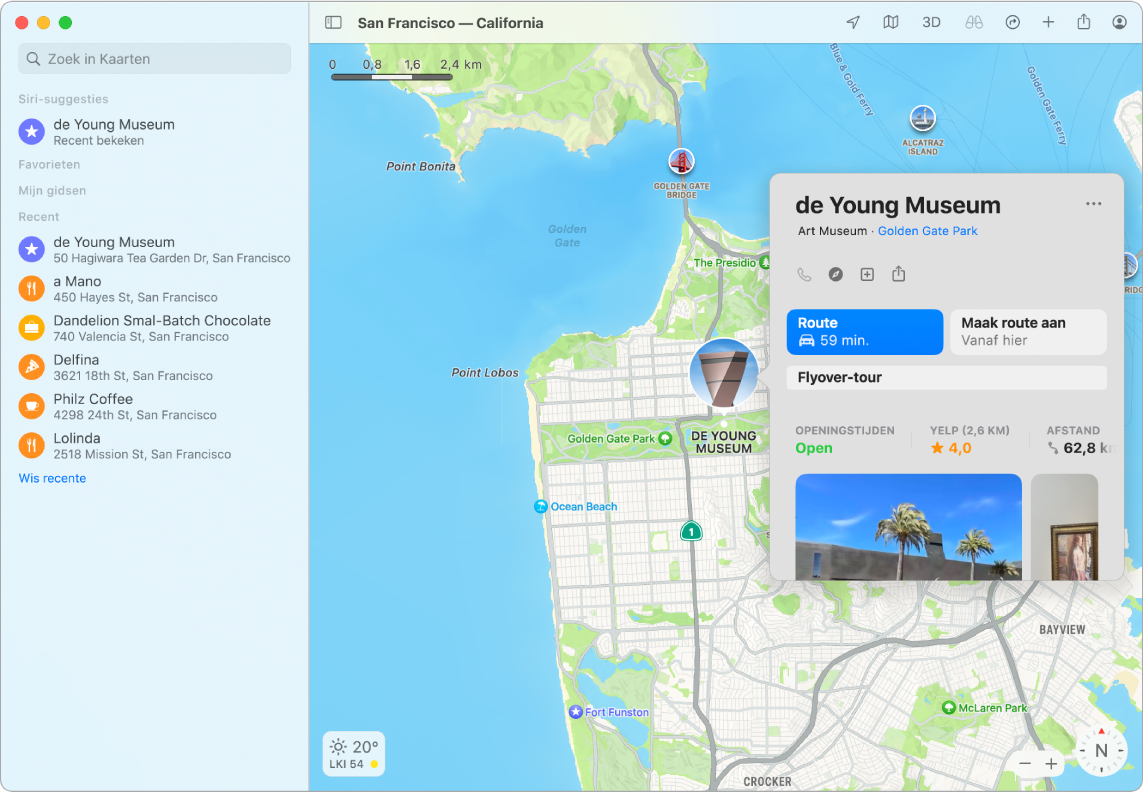The height and width of the screenshot is (793, 1144).
Task: Select Philz Coffee from recent searches
Action: point(92,406)
